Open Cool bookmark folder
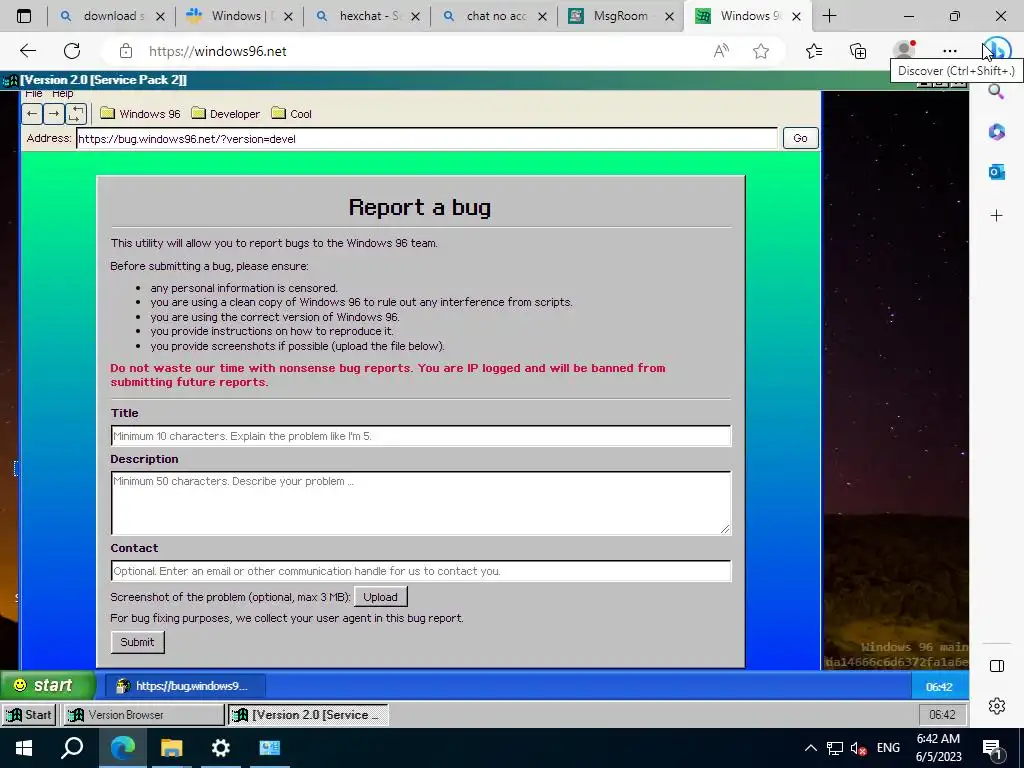 292,114
